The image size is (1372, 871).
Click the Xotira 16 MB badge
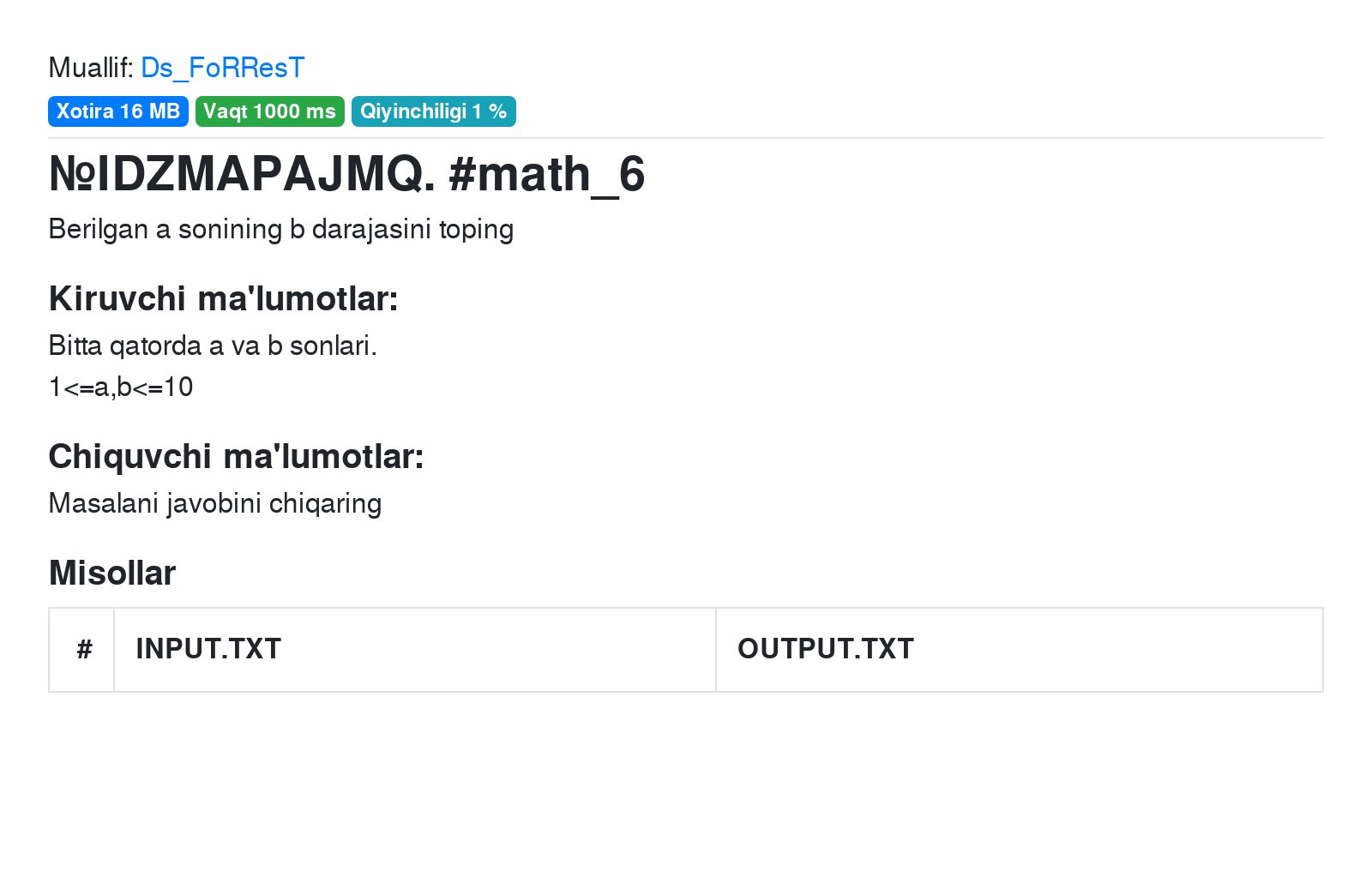click(118, 111)
